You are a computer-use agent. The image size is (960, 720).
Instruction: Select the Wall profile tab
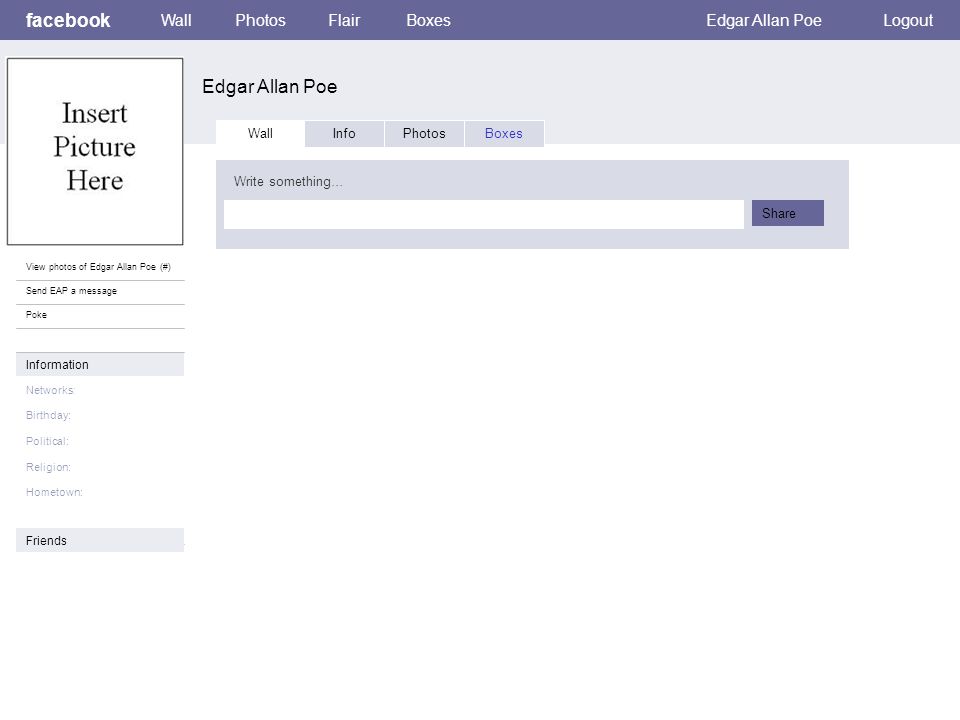click(260, 133)
